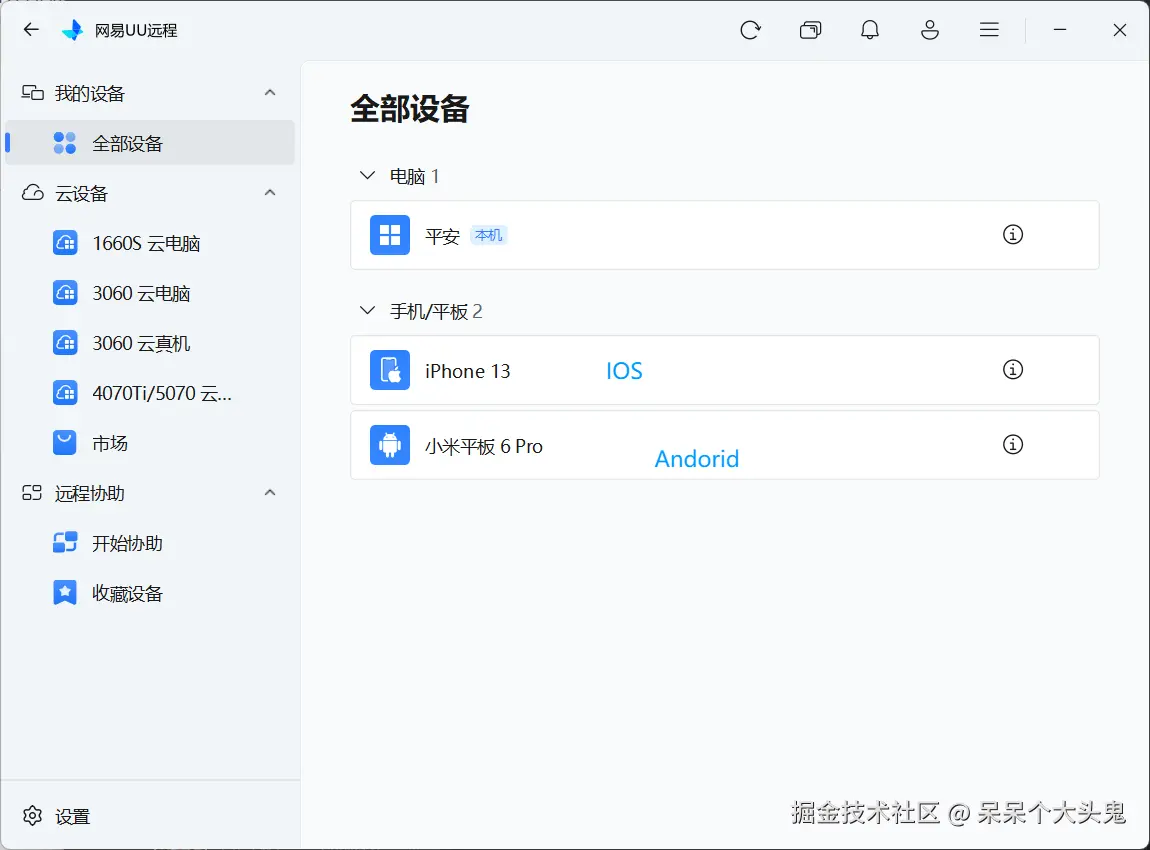Click the Windows icon for 平安

[389, 235]
